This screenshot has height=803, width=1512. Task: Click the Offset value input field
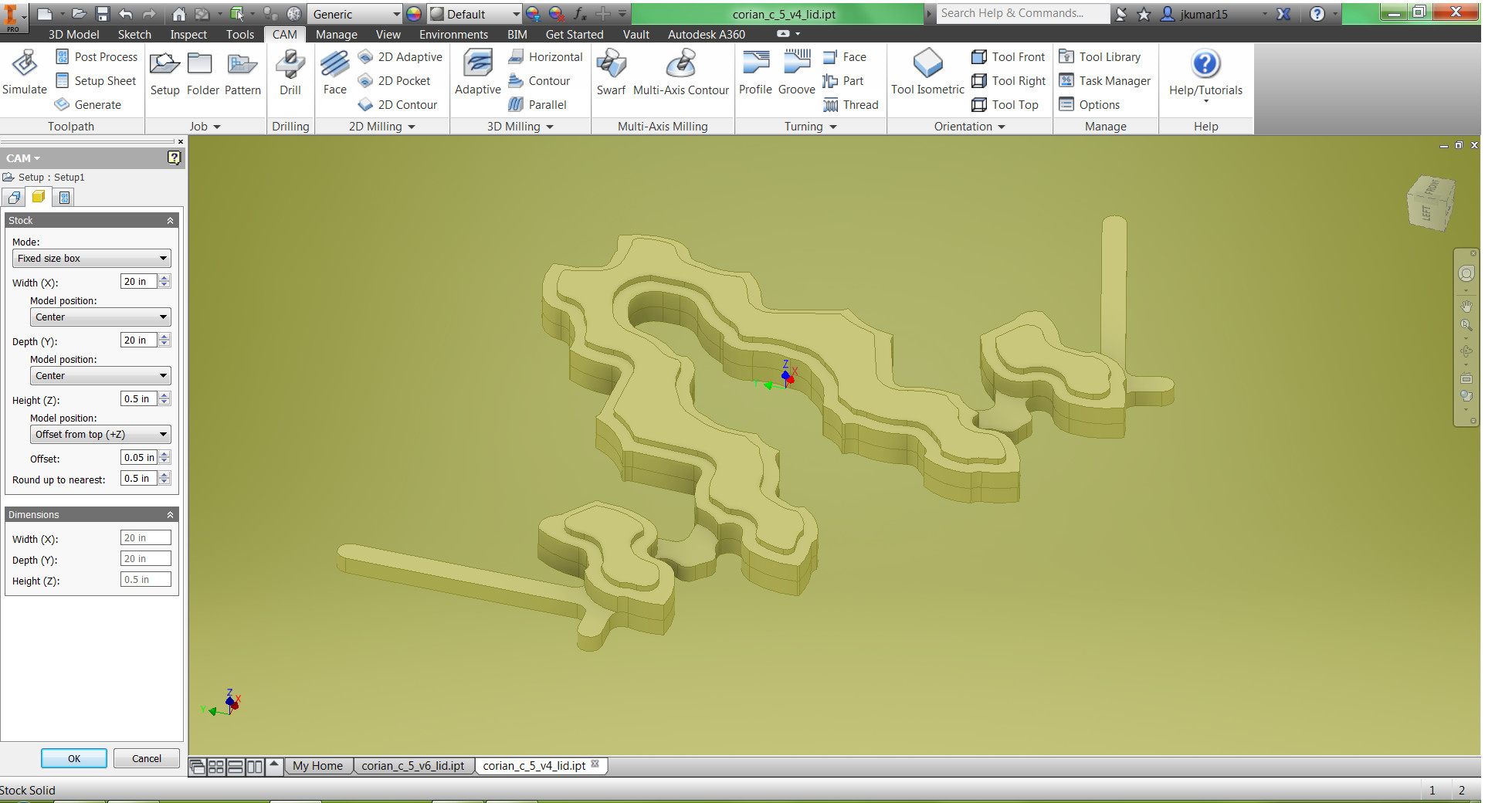click(x=139, y=458)
